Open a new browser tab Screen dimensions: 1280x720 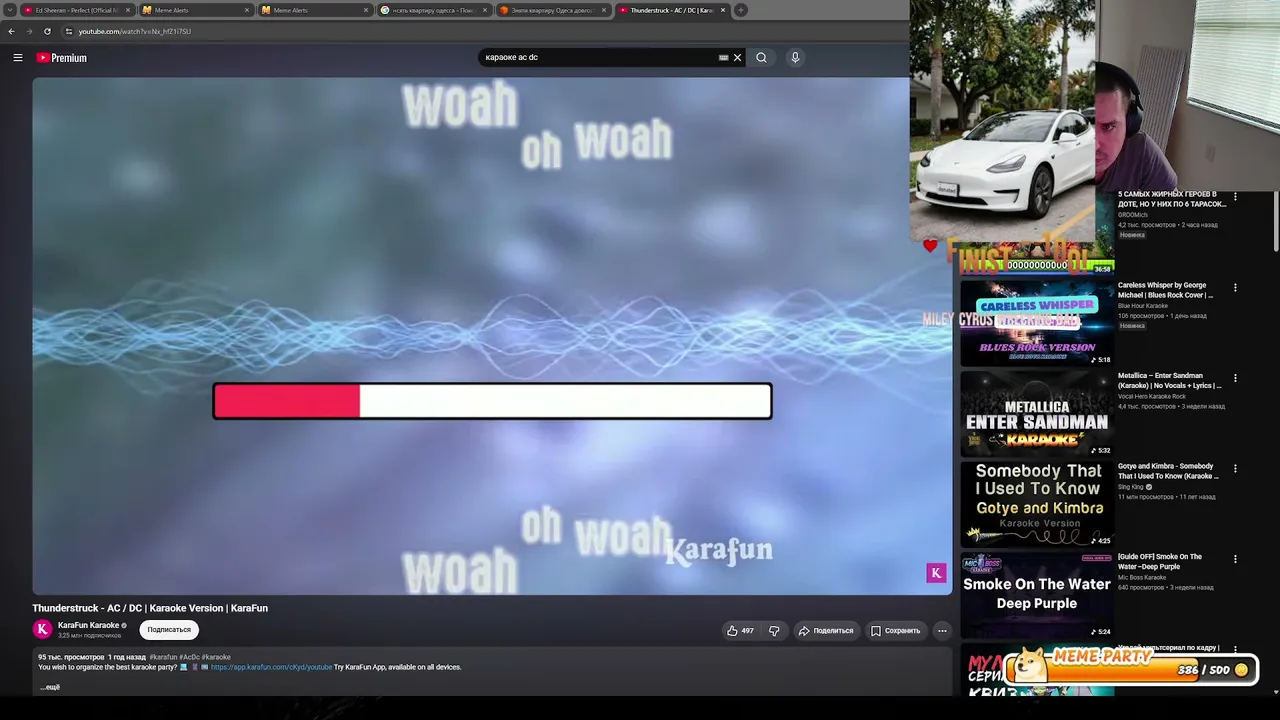point(741,10)
